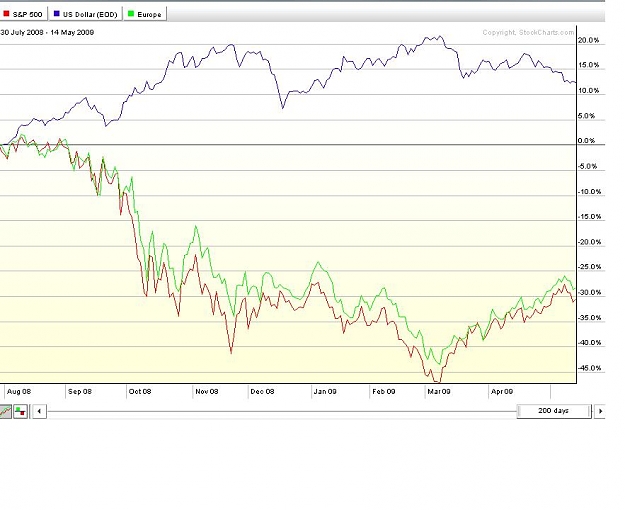Click the right scroll arrow button
Image resolution: width=625 pixels, height=510 pixels.
(x=600, y=411)
